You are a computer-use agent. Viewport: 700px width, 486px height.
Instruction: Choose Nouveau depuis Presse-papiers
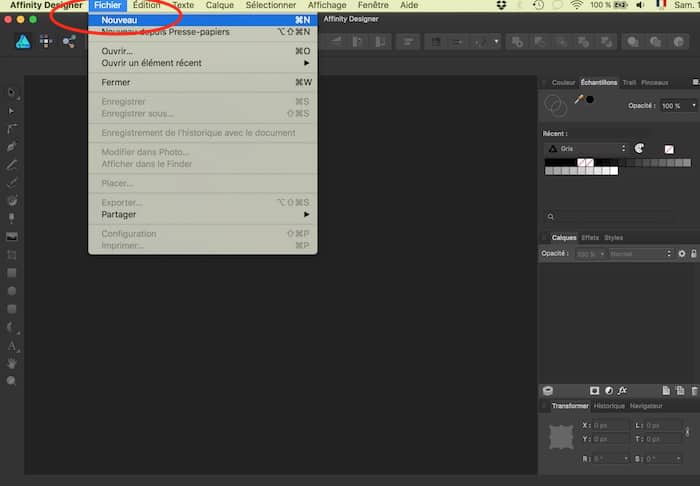point(203,32)
